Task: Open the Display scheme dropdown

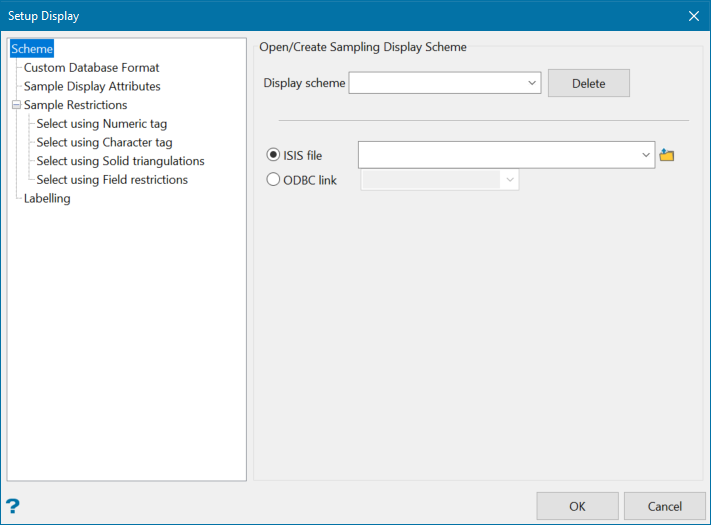Action: click(531, 83)
